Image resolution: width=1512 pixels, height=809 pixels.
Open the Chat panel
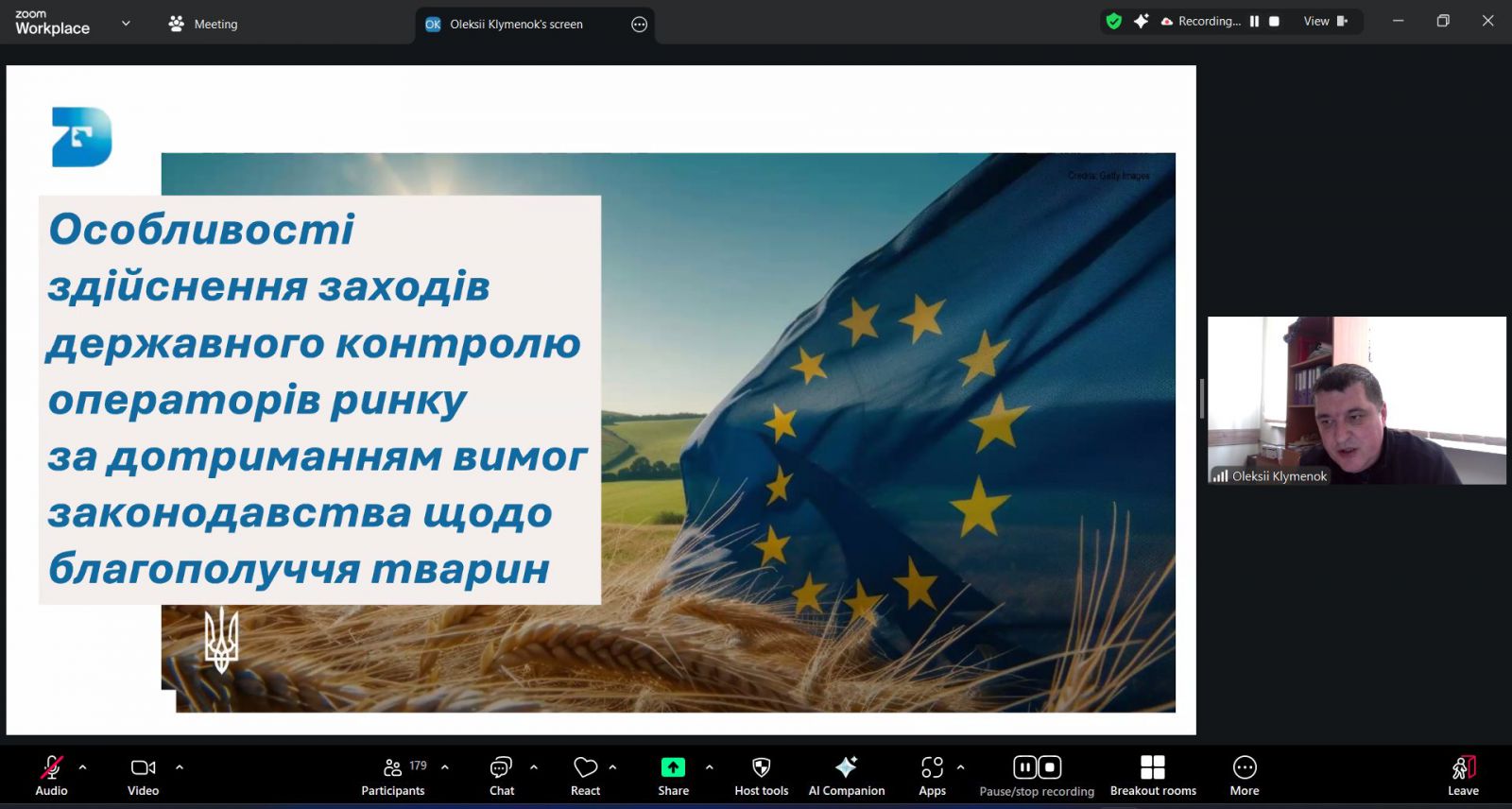pyautogui.click(x=501, y=774)
